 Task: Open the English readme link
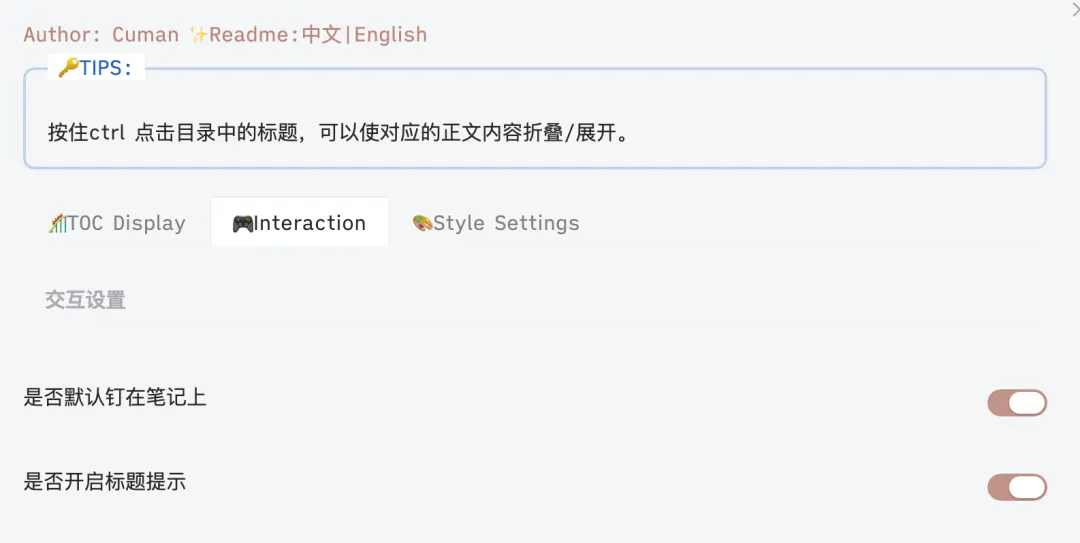click(391, 35)
